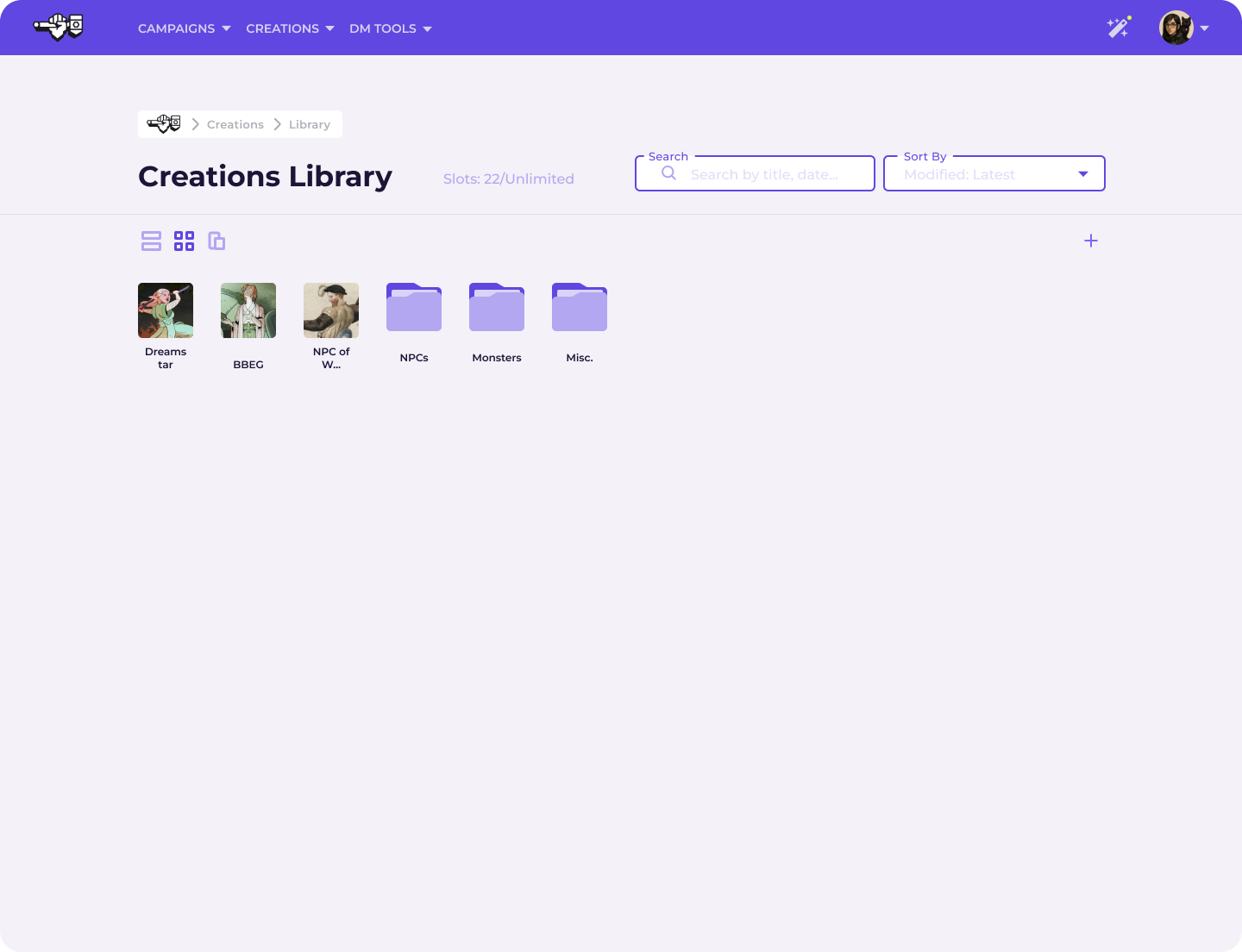Click the Library breadcrumb link
This screenshot has height=952, width=1242.
[309, 124]
